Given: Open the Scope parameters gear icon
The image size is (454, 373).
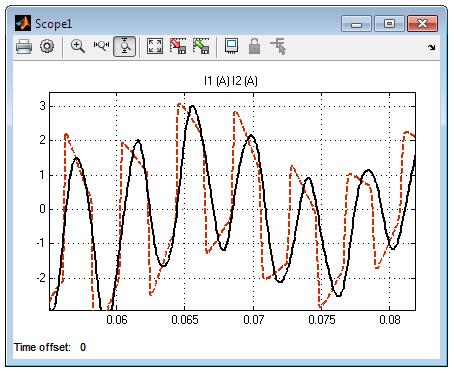Looking at the screenshot, I should coord(47,46).
